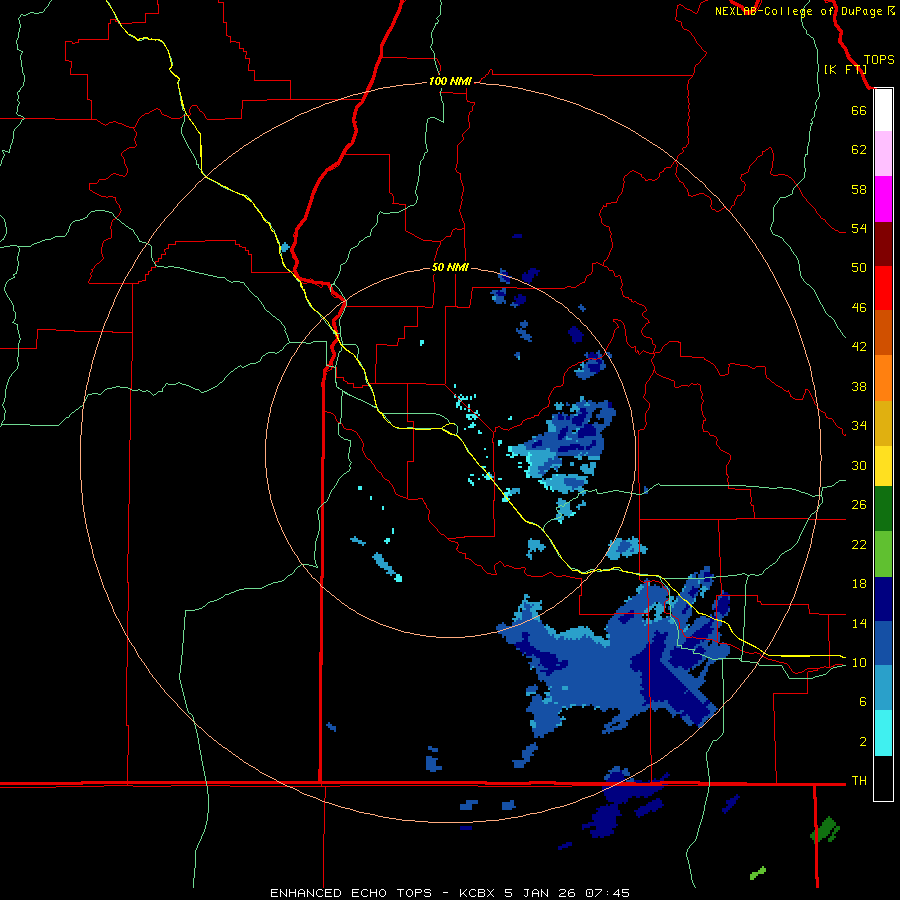900x900 pixels.
Task: Click the legend value label '2'
Action: [x=863, y=742]
